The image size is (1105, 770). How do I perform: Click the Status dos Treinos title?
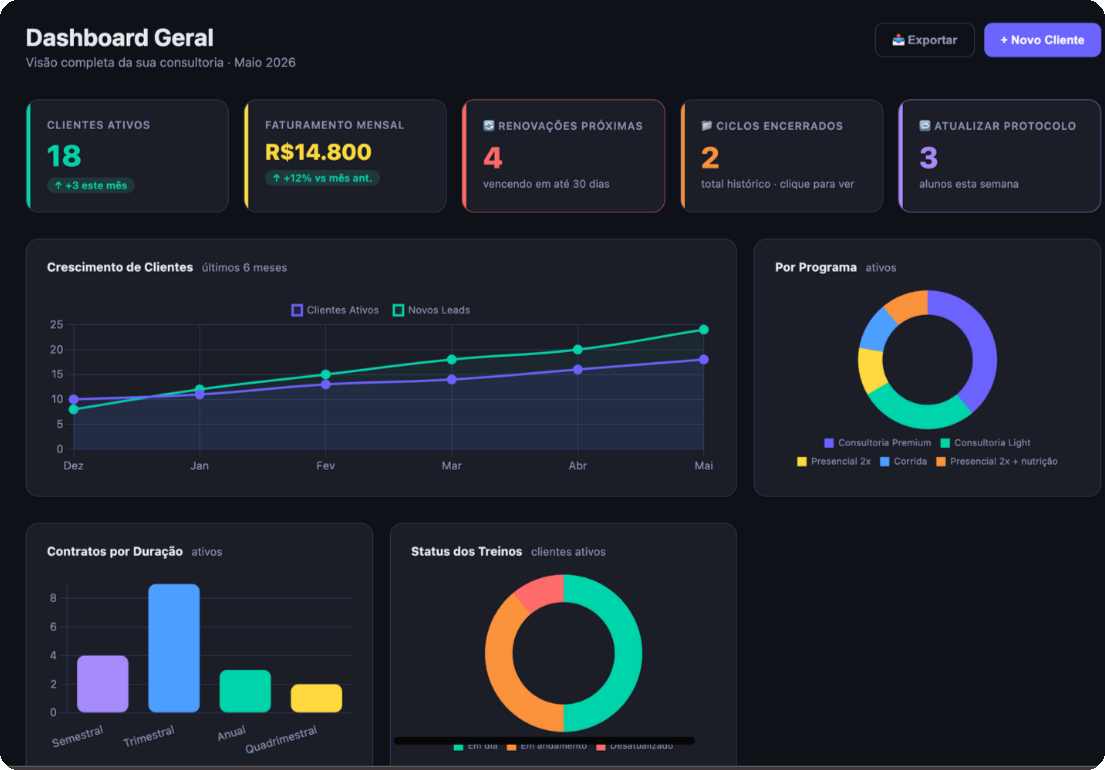pos(467,552)
